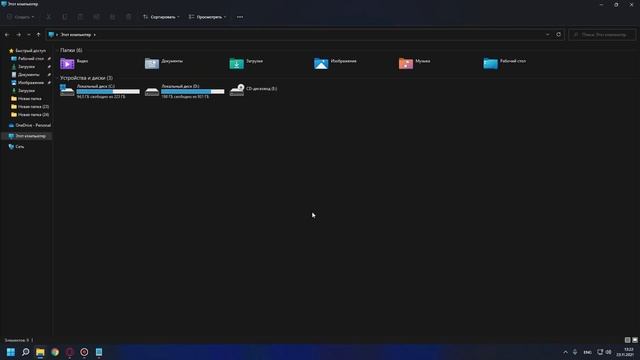Launch Chrome from the taskbar
Viewport: 640px width, 360px height.
55,352
